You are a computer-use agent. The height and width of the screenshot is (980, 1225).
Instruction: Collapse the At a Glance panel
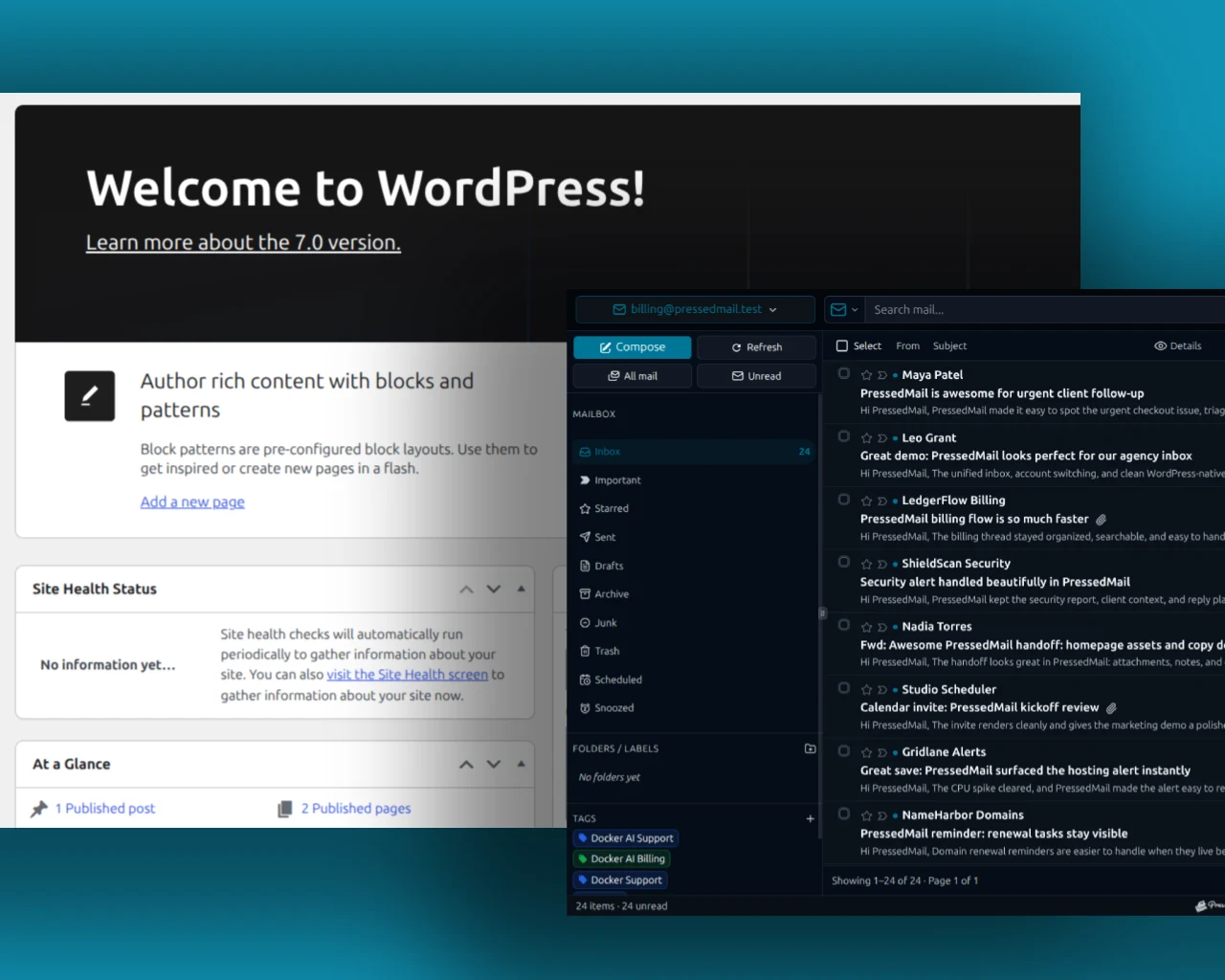pos(521,764)
